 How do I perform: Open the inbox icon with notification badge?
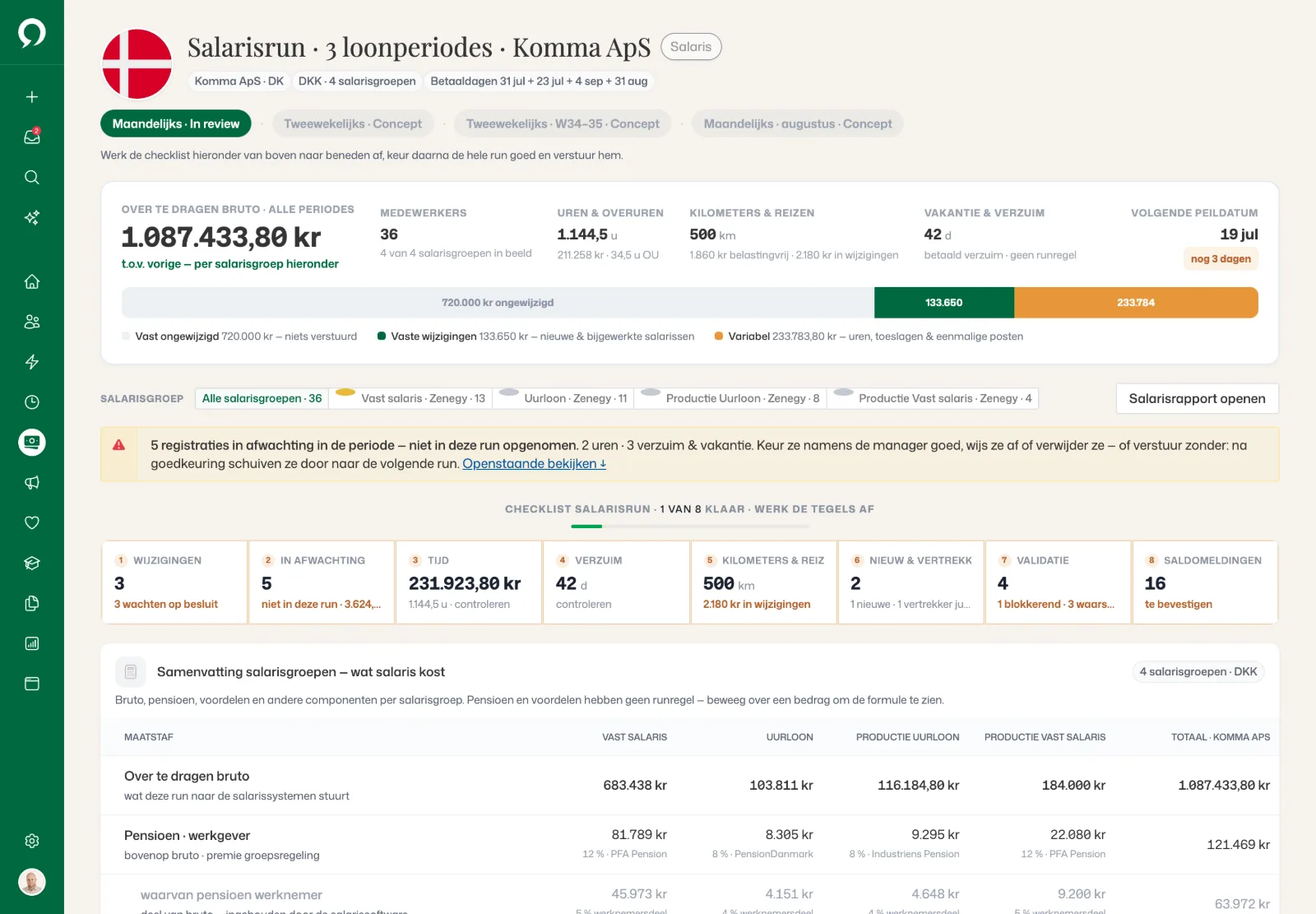point(32,137)
